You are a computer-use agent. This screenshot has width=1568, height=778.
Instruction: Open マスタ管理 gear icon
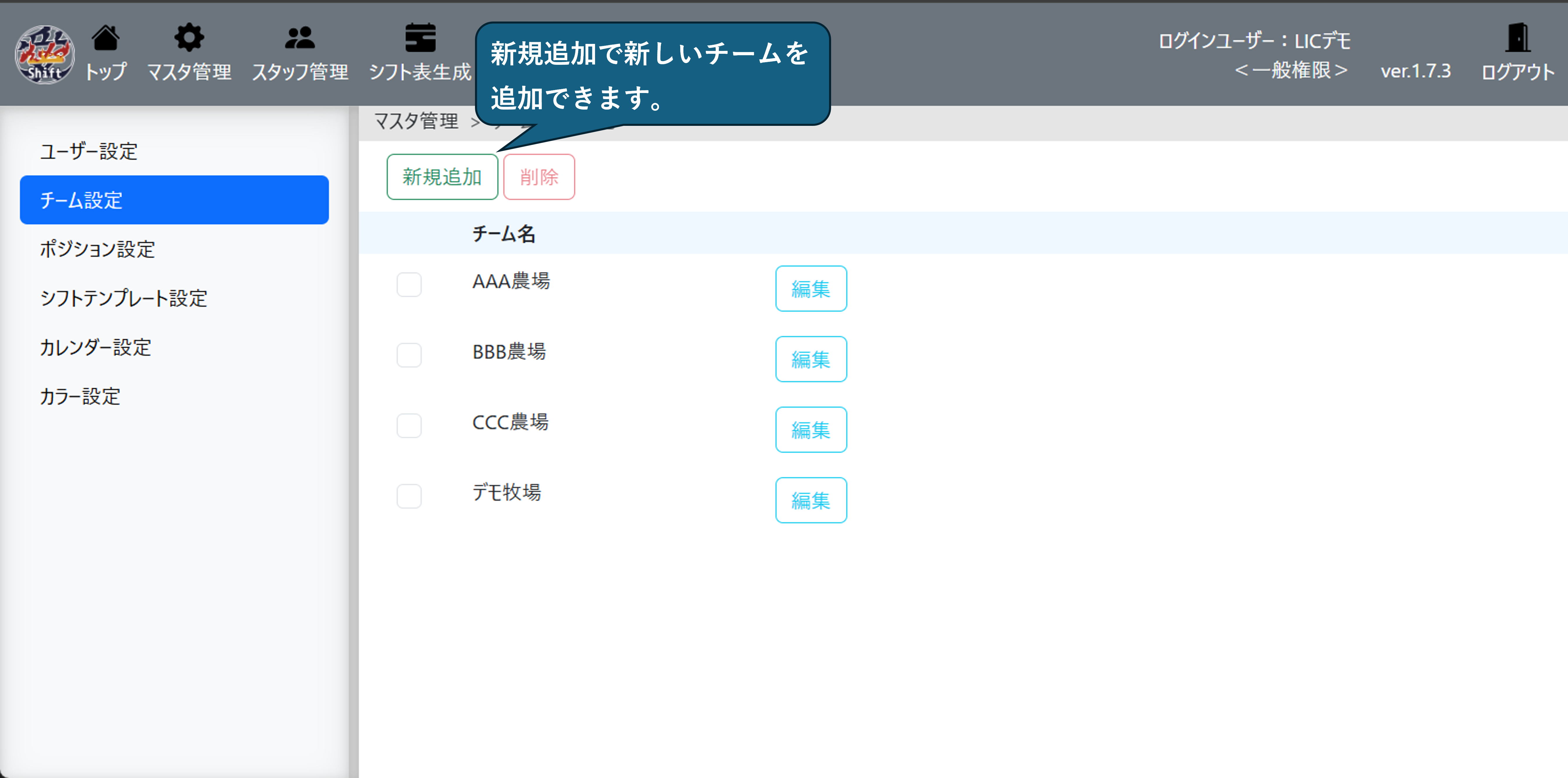189,38
